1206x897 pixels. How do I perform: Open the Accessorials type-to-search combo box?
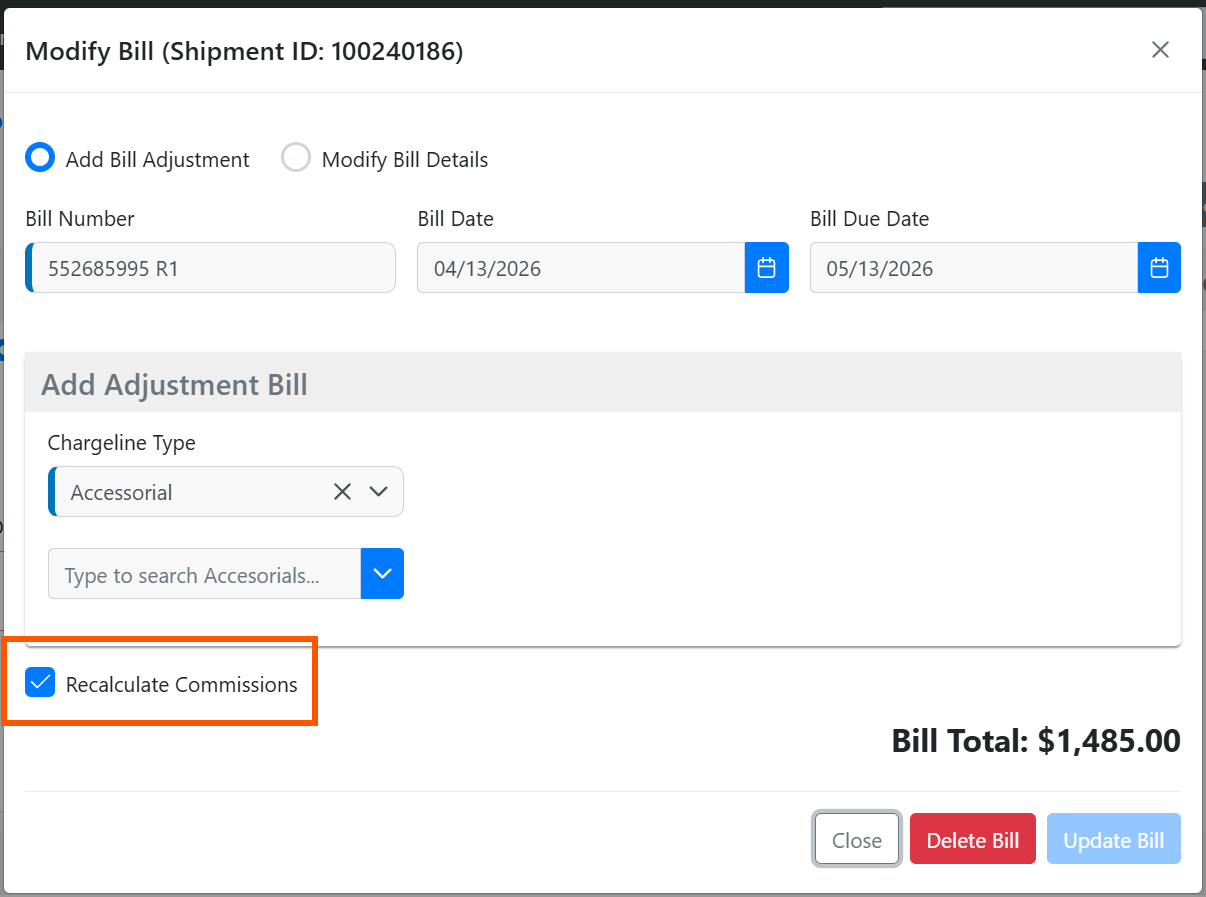pos(200,573)
